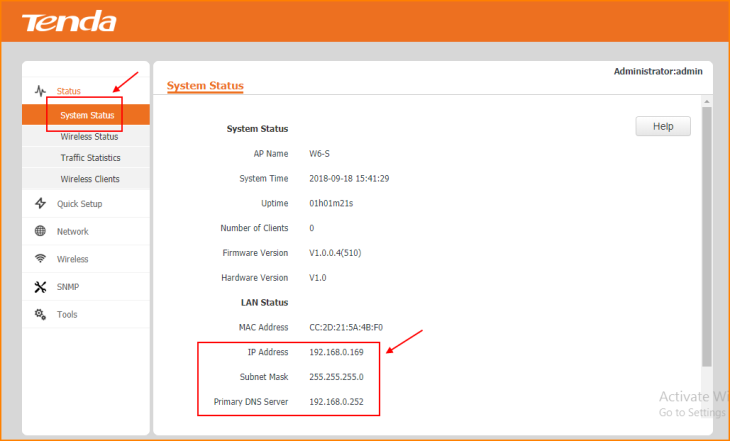
Task: Open the Wireless Clients list
Action: (89, 179)
